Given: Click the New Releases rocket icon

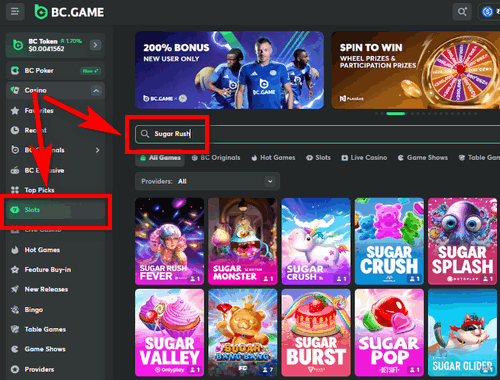Looking at the screenshot, I should click(15, 289).
